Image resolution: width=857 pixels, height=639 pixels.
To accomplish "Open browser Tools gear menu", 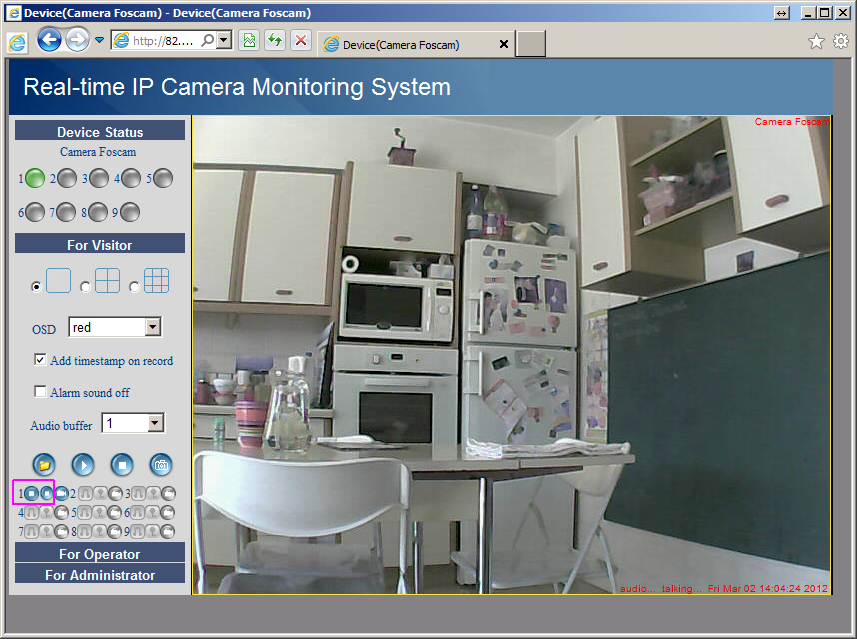I will pos(841,41).
